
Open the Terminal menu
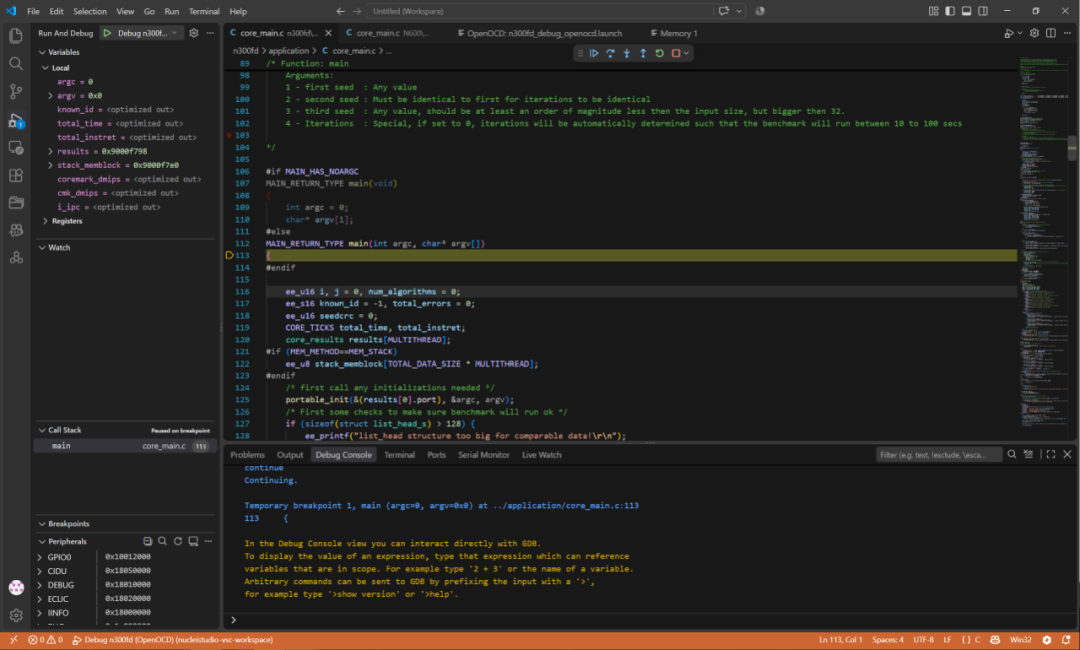[204, 11]
